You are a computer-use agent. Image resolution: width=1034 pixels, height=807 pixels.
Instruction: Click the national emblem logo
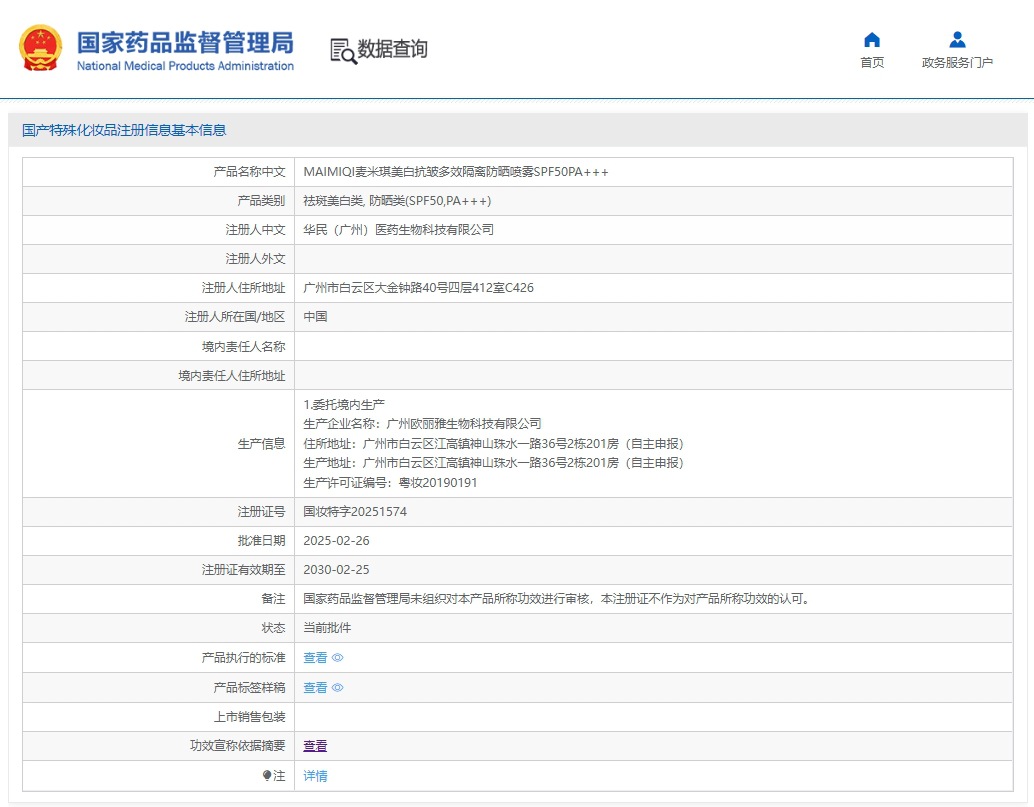pos(41,48)
